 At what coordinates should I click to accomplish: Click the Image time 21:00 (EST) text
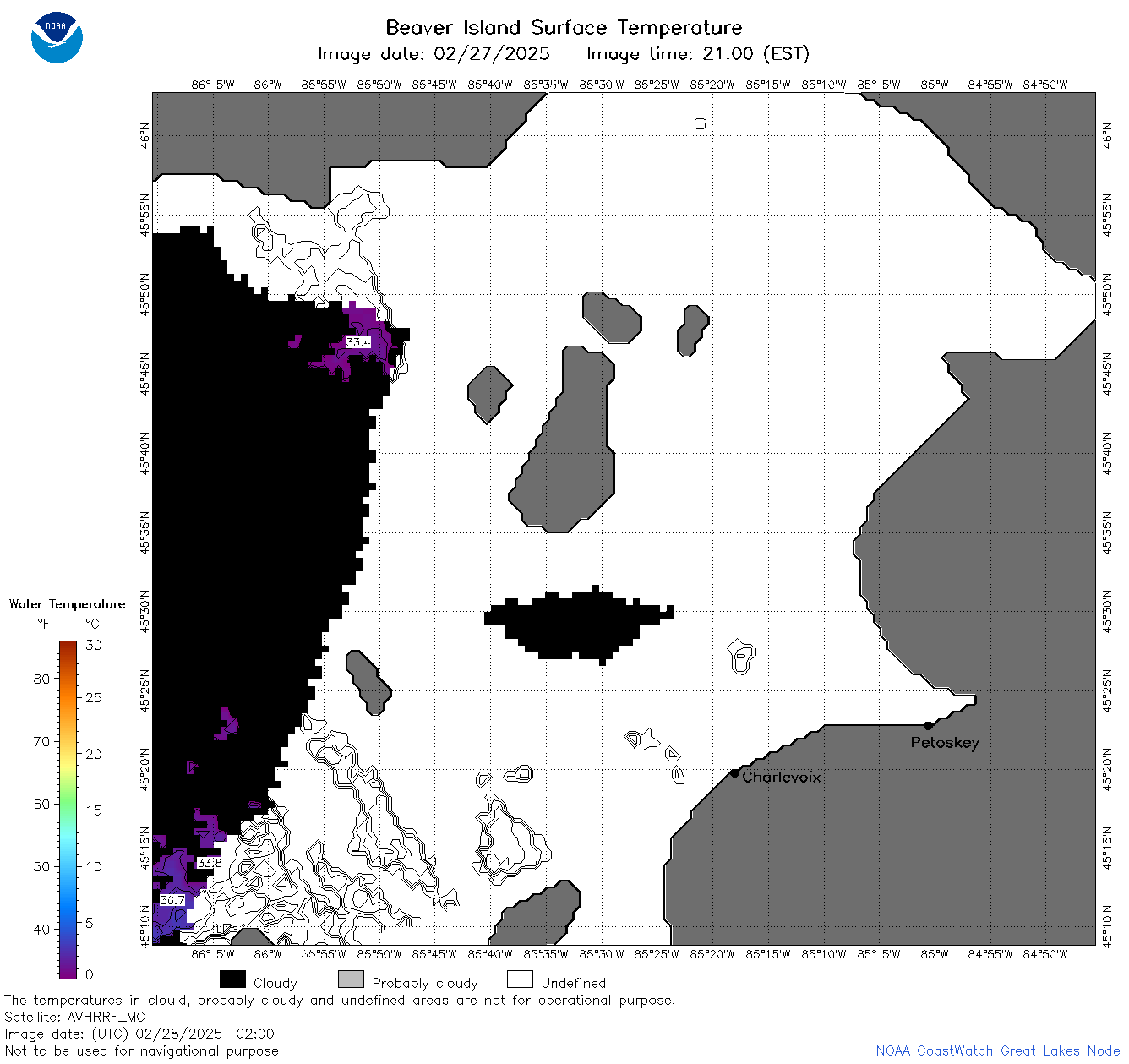tap(698, 54)
